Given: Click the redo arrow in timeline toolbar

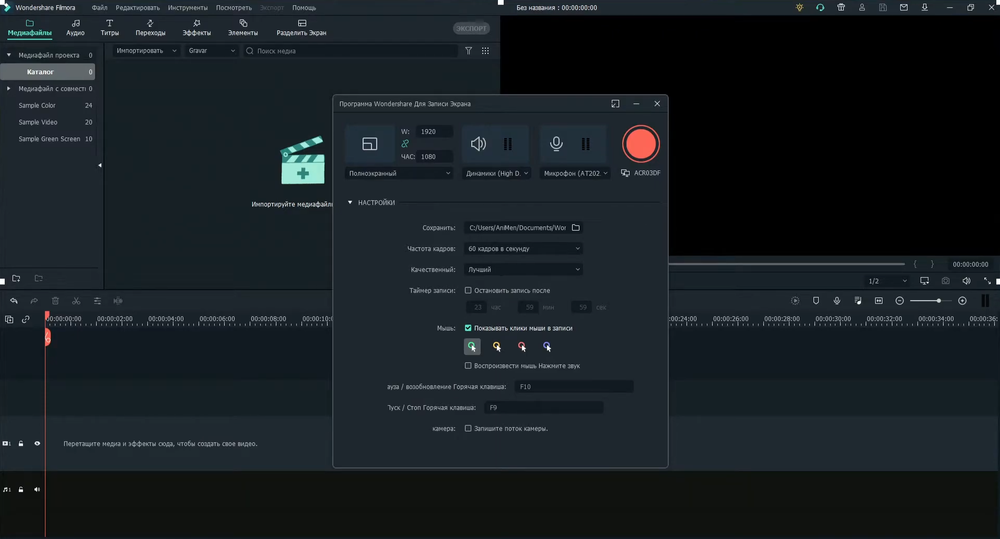Looking at the screenshot, I should coord(34,301).
